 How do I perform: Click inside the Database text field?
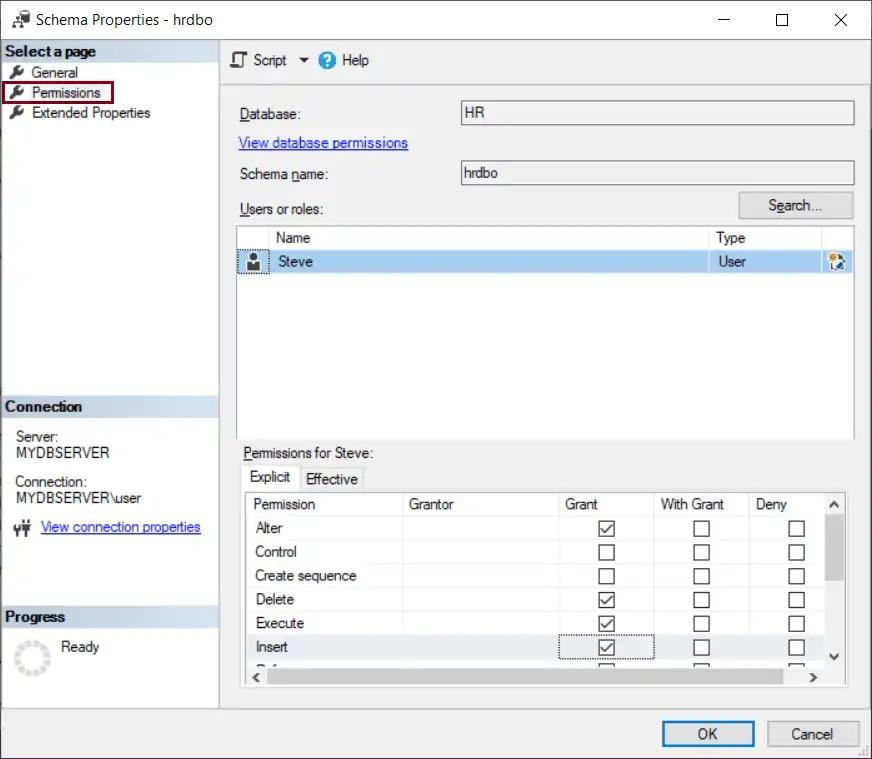655,112
